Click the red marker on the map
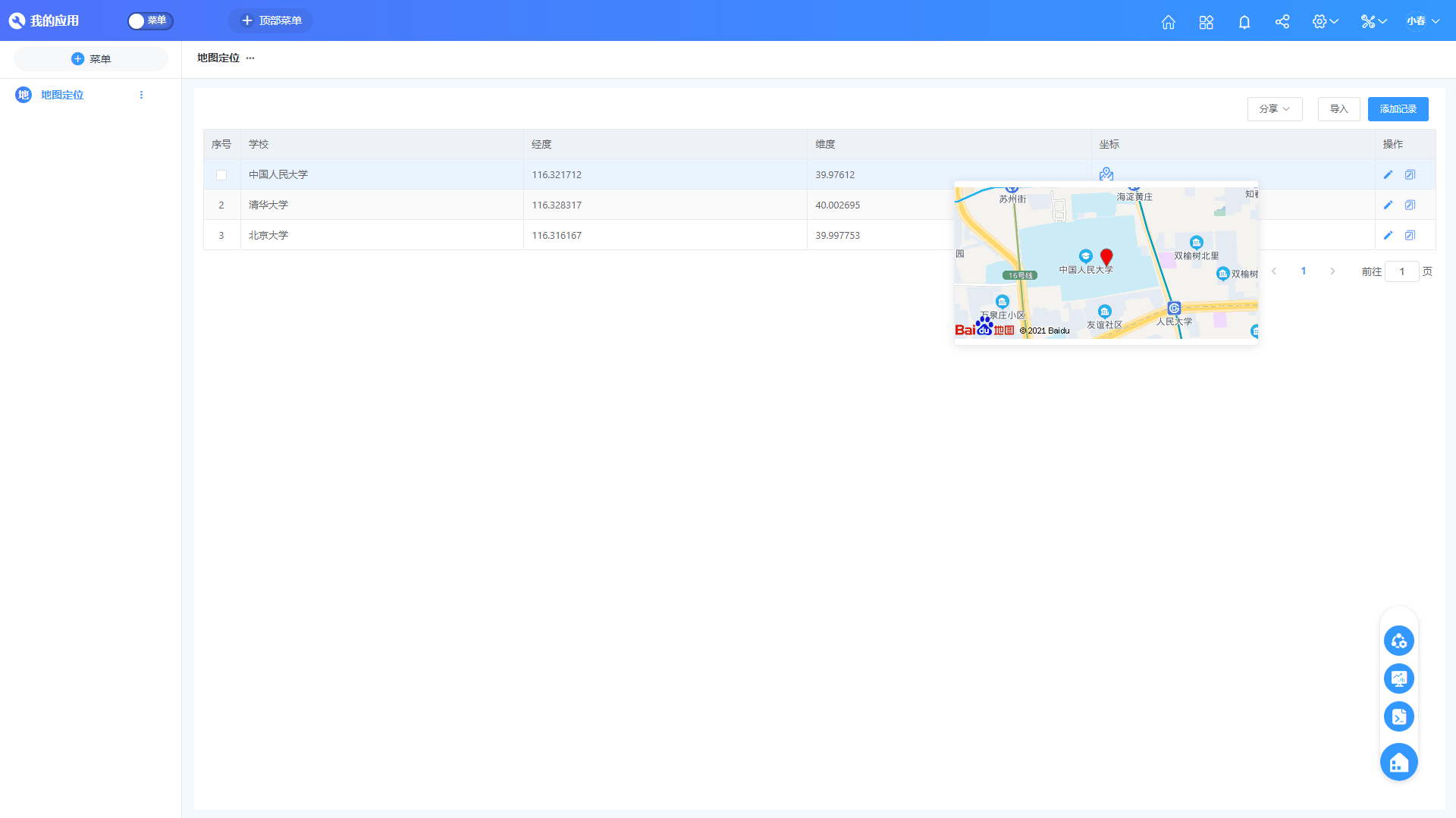1456x818 pixels. click(1106, 257)
